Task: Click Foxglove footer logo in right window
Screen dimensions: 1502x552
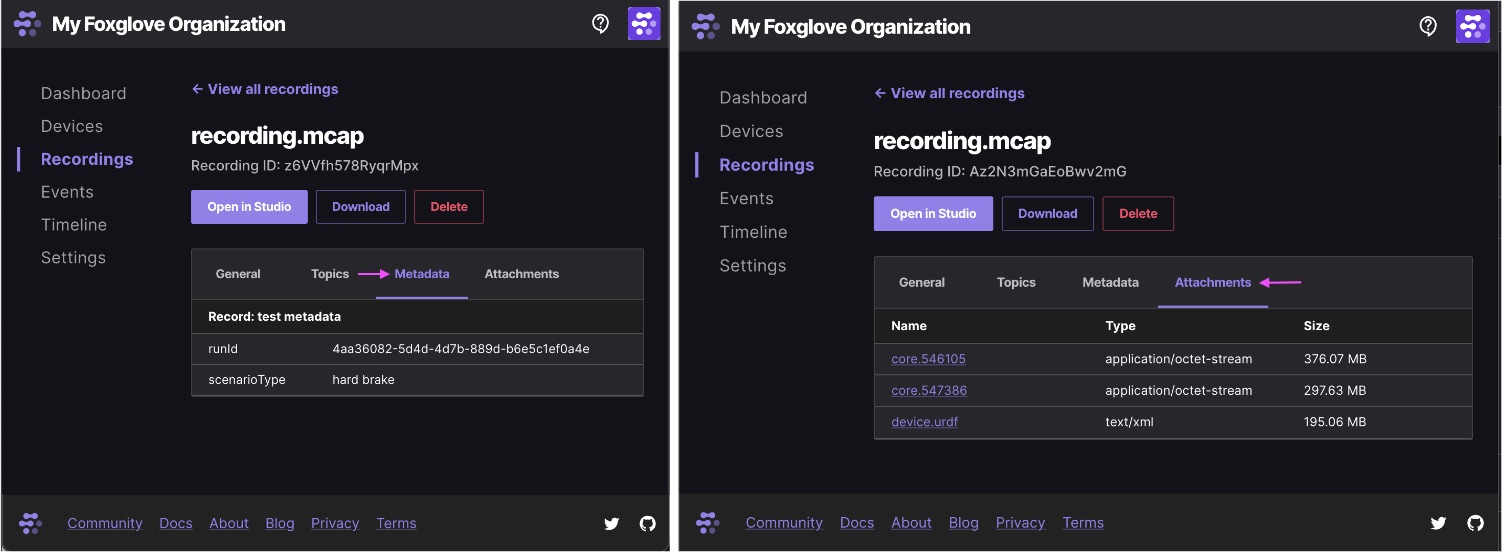Action: point(708,523)
